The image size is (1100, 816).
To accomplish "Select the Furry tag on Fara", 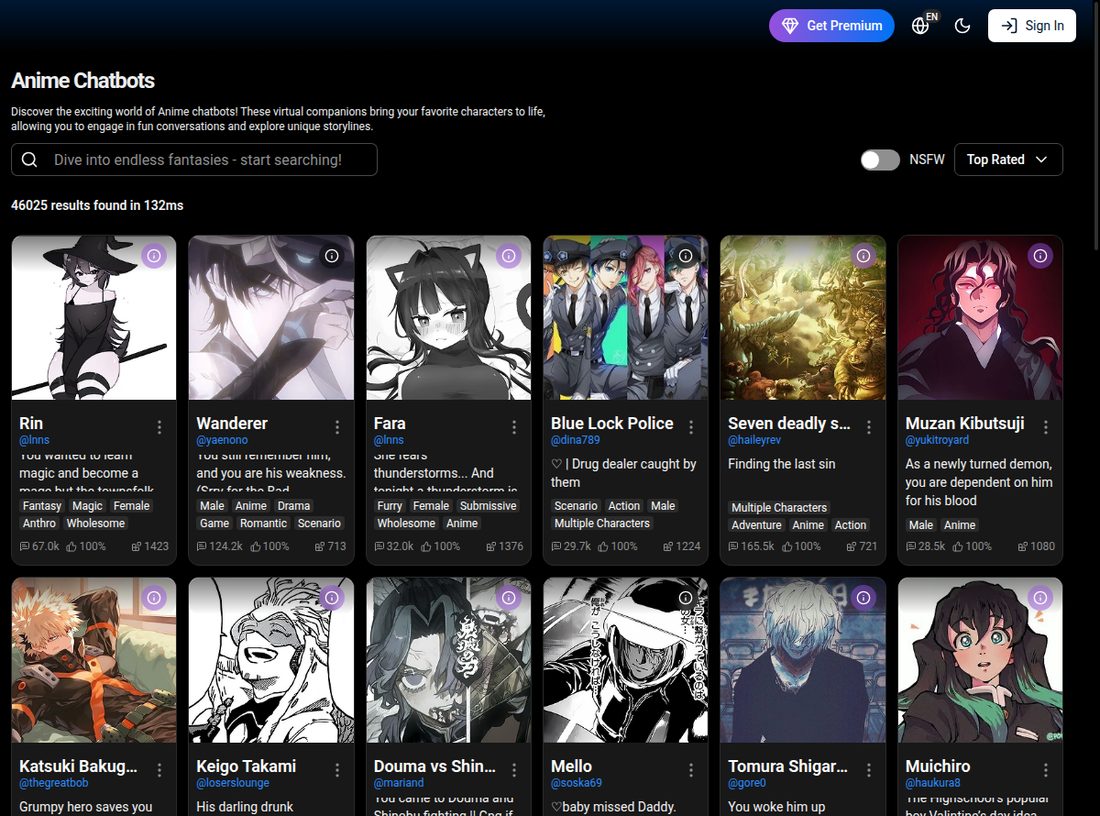I will pyautogui.click(x=389, y=506).
